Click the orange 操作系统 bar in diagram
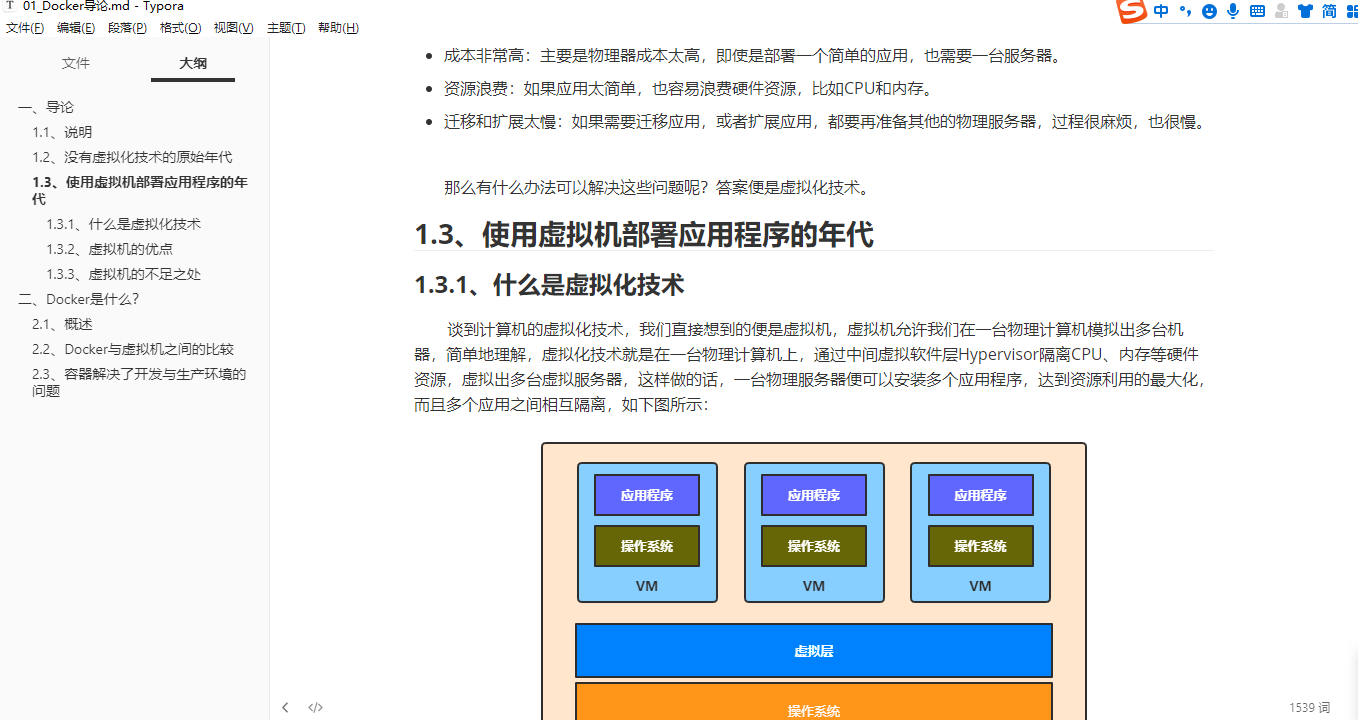The width and height of the screenshot is (1358, 720). pyautogui.click(x=814, y=702)
